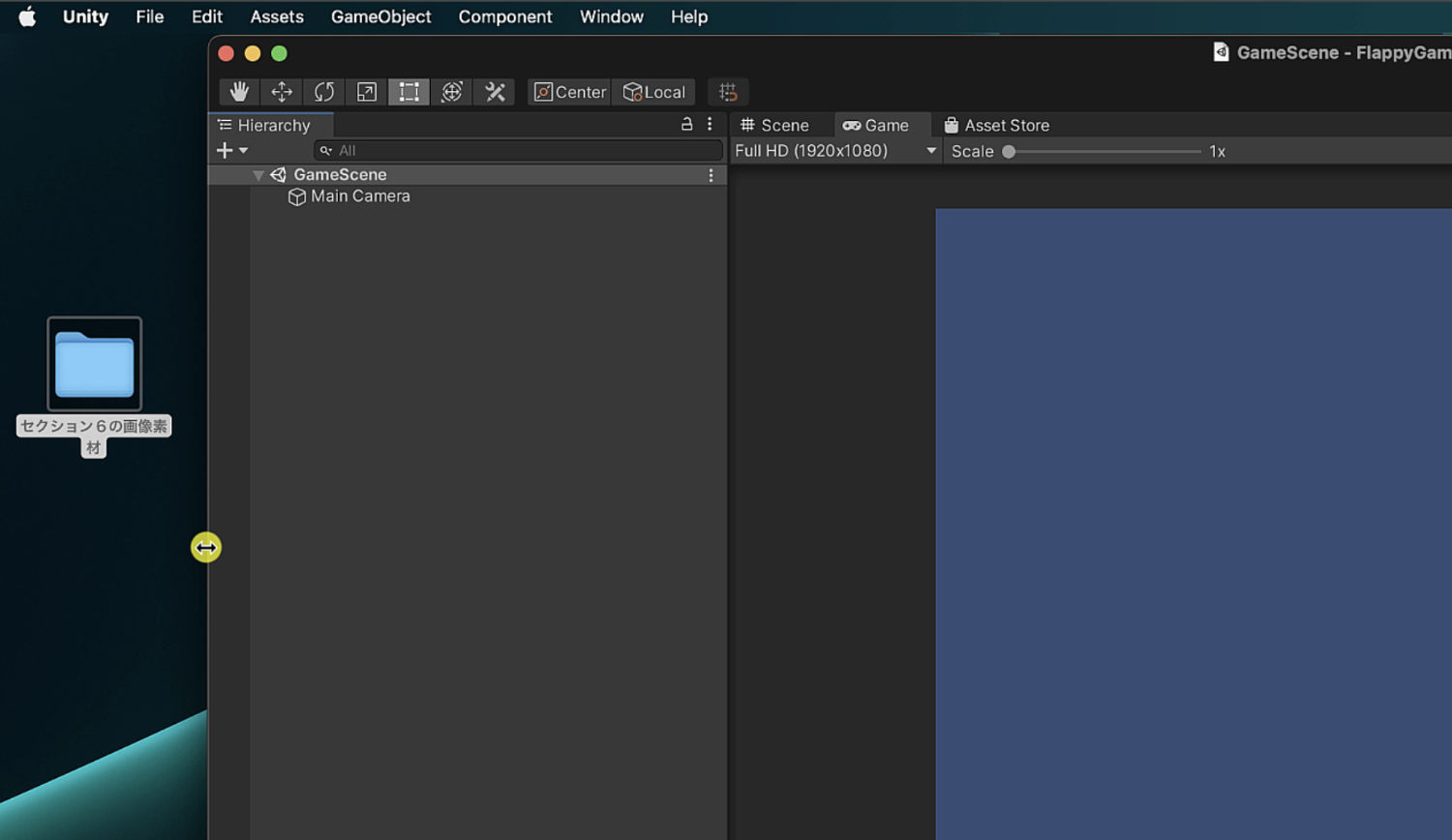Select Main Camera in the Hierarchy
Screen dimensions: 1452x840
(360, 196)
